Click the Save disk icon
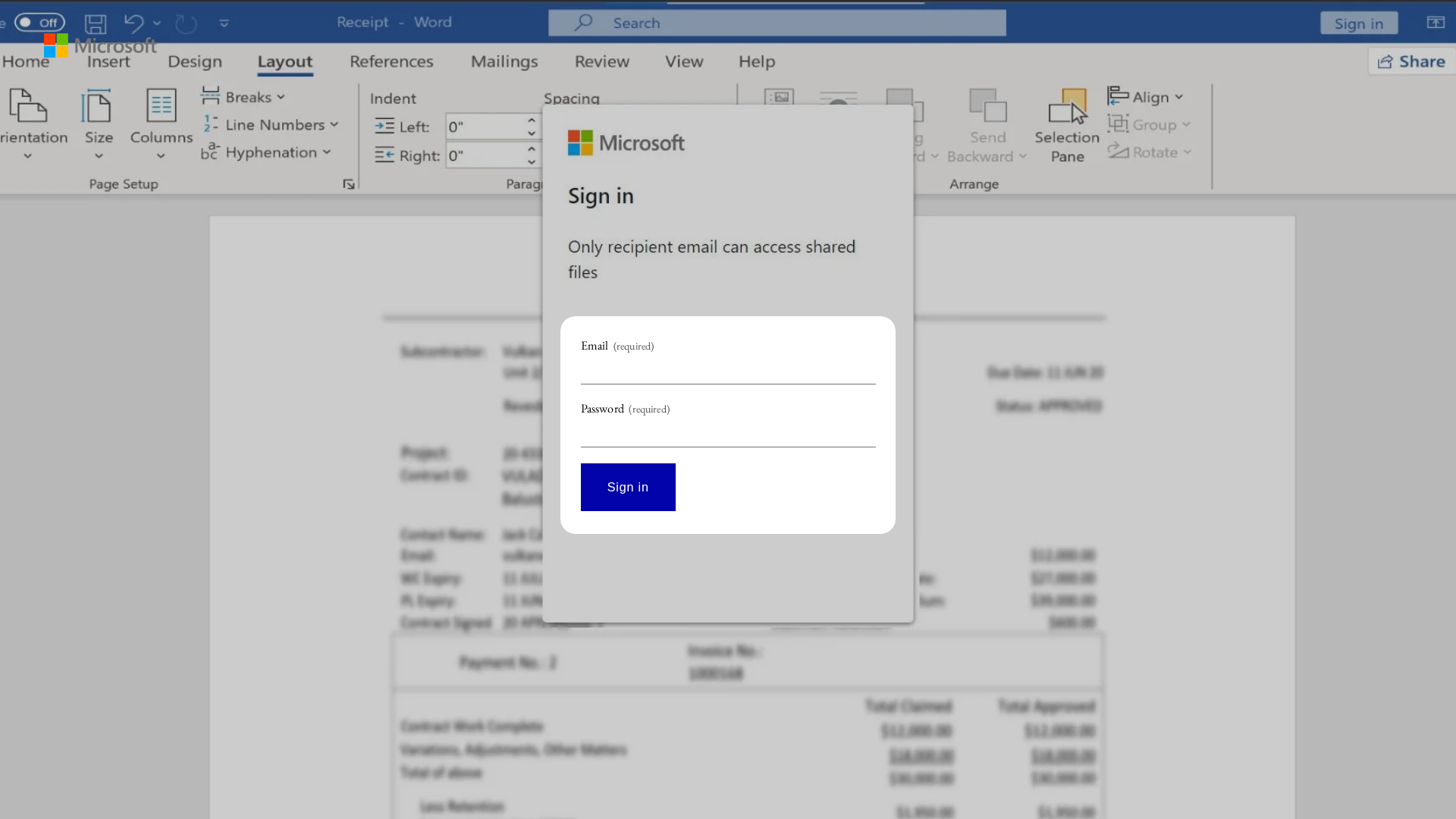 coord(95,24)
